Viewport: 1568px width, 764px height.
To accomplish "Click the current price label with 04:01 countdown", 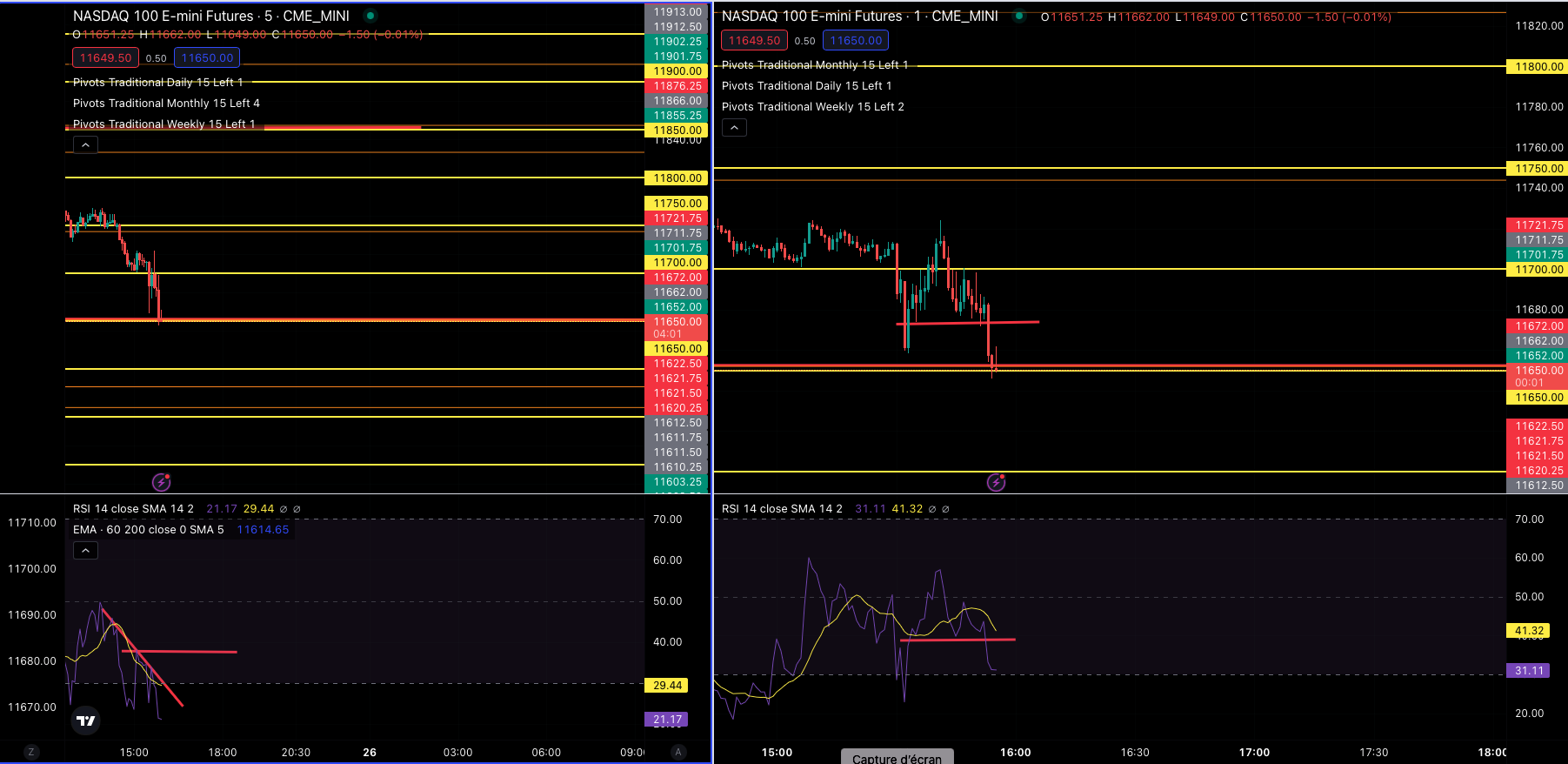I will [676, 327].
